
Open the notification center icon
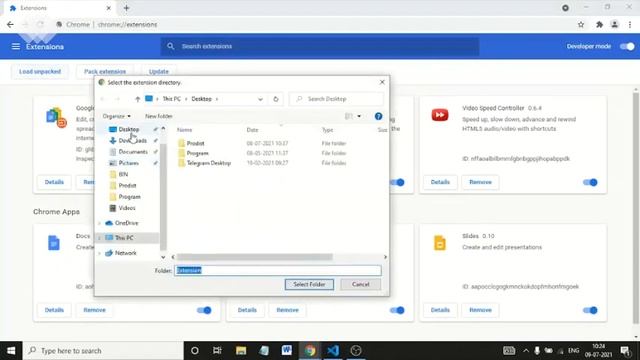click(625, 351)
